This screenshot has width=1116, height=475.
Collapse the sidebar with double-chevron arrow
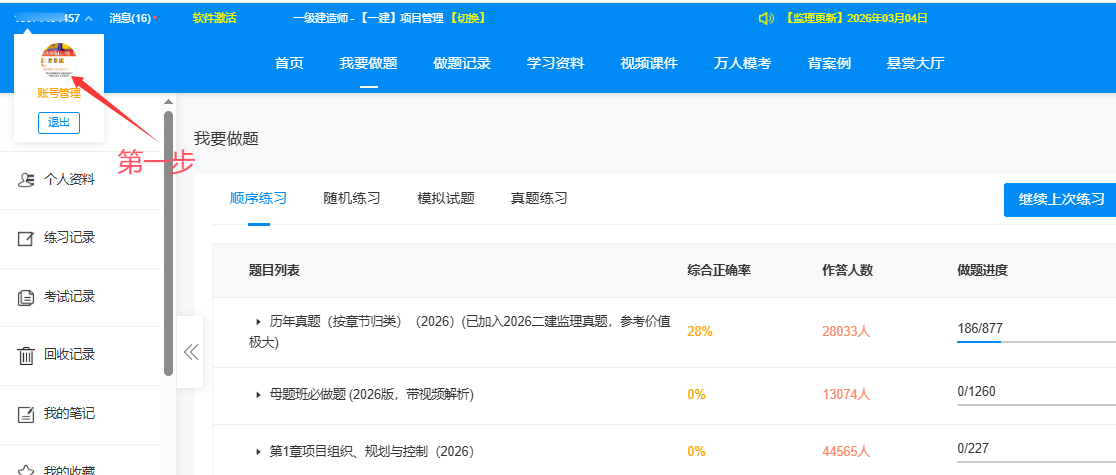pos(190,352)
